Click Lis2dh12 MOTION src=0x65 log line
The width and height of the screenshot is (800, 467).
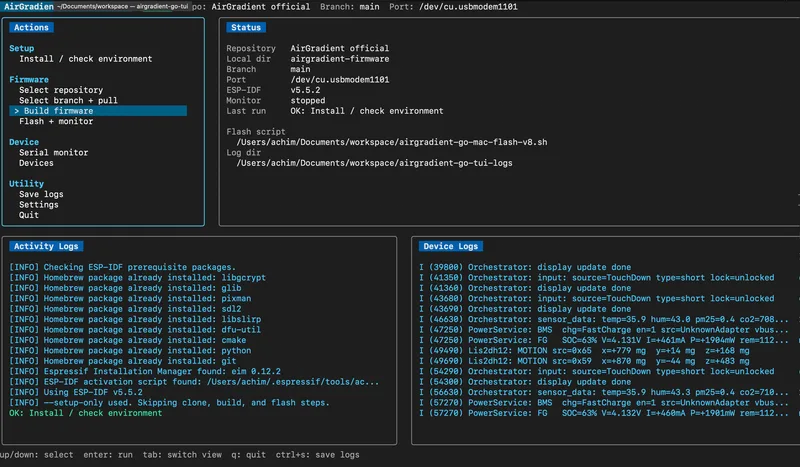click(584, 351)
